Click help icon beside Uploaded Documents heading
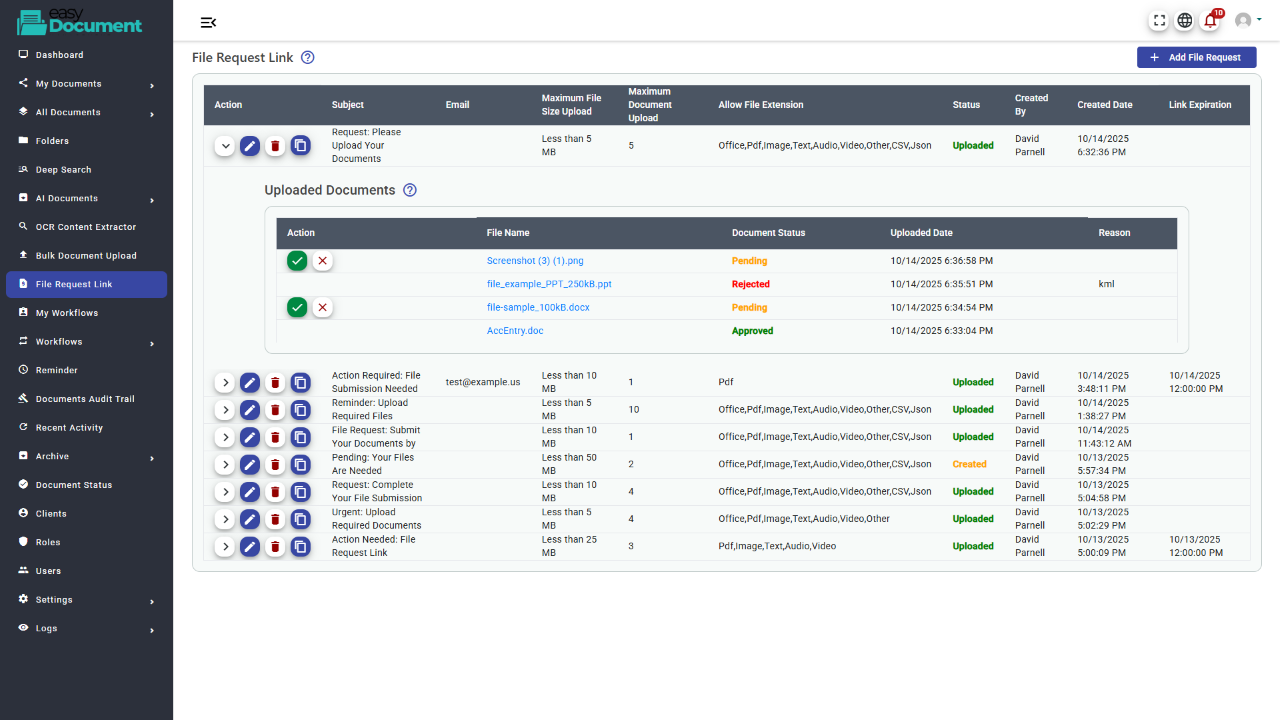The width and height of the screenshot is (1280, 720). click(x=410, y=190)
